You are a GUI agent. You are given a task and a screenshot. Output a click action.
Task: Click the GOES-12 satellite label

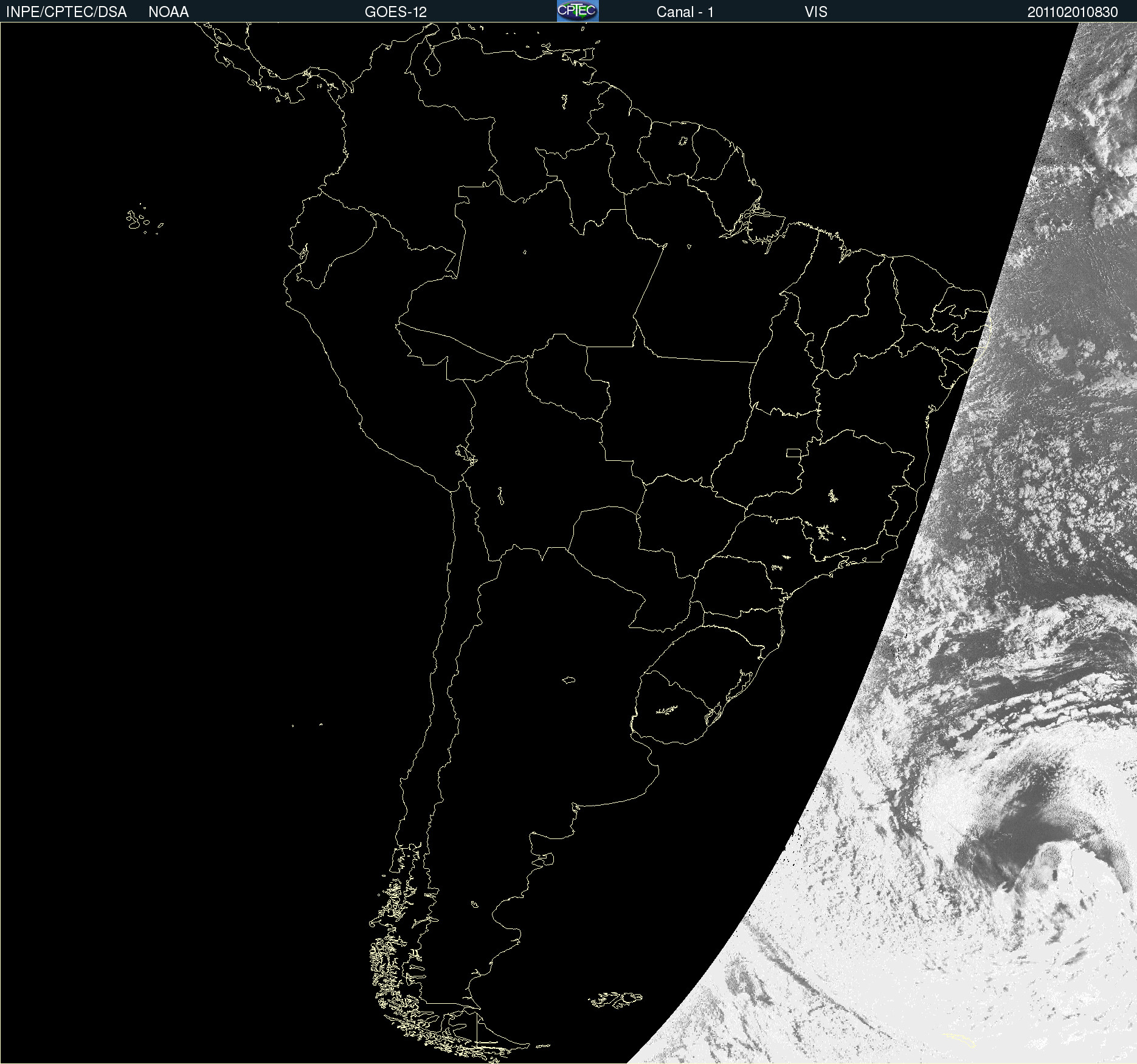pyautogui.click(x=396, y=12)
